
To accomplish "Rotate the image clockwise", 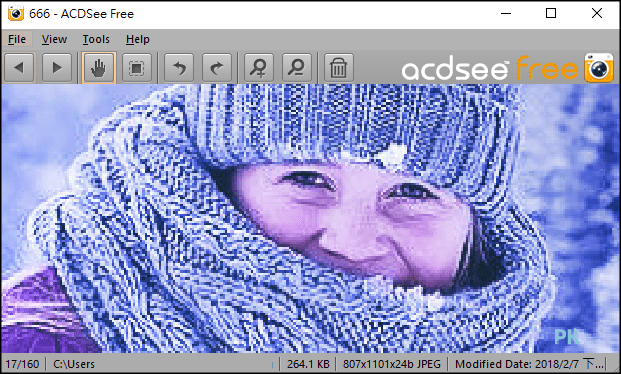I will point(217,68).
